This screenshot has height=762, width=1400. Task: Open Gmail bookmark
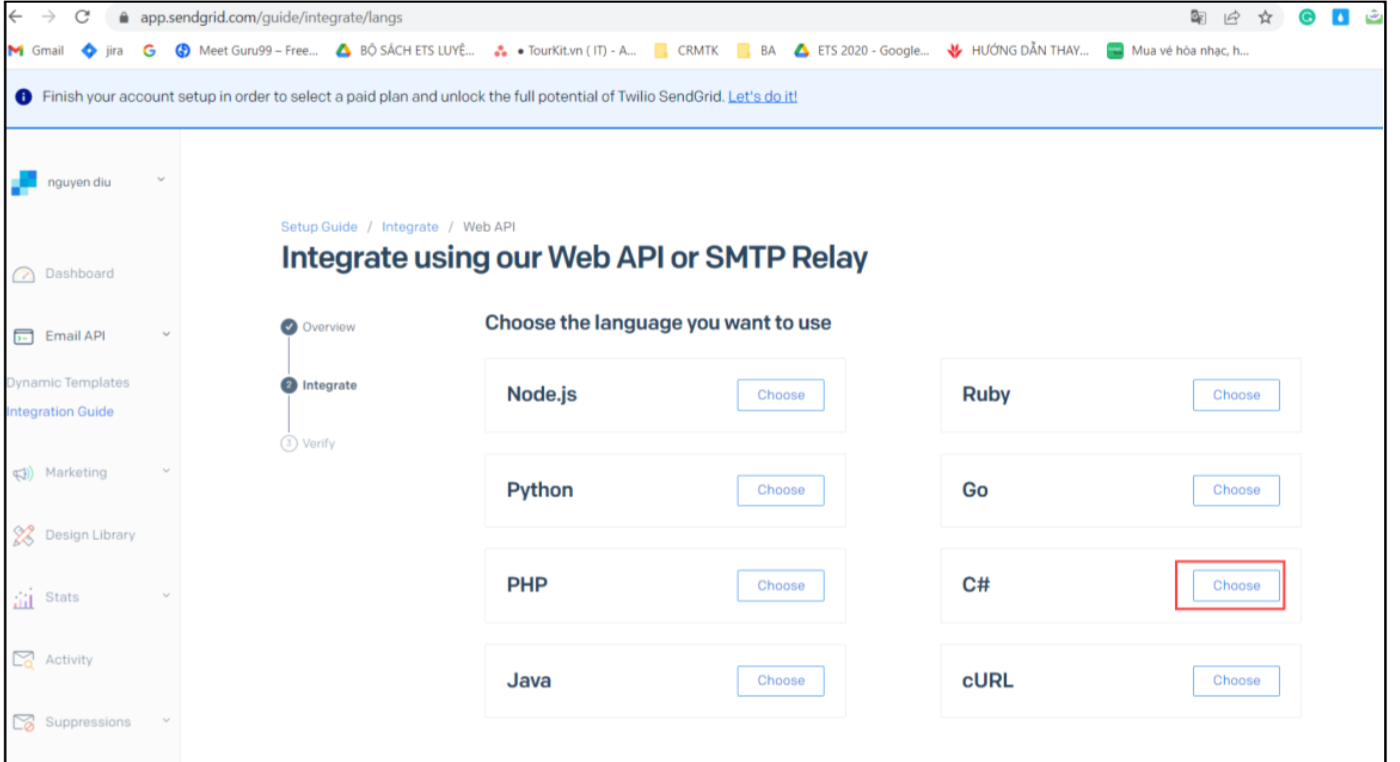tap(36, 51)
